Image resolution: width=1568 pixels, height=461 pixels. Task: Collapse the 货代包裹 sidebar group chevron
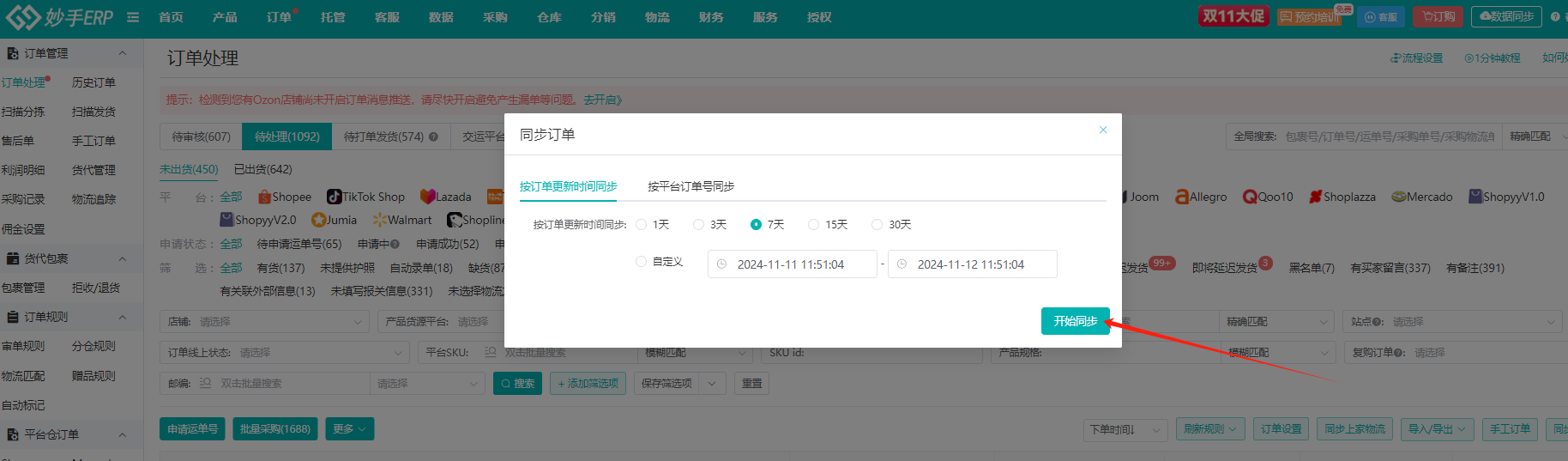pyautogui.click(x=123, y=258)
